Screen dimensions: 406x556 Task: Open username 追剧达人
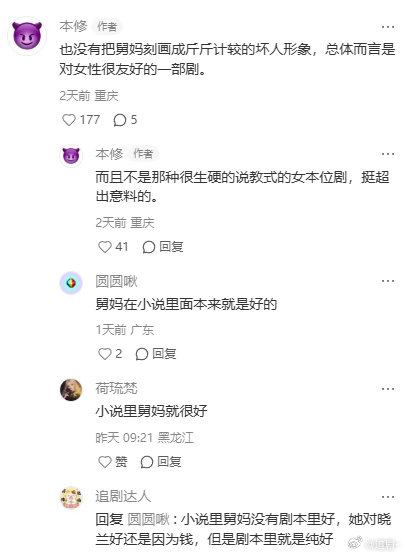click(123, 496)
